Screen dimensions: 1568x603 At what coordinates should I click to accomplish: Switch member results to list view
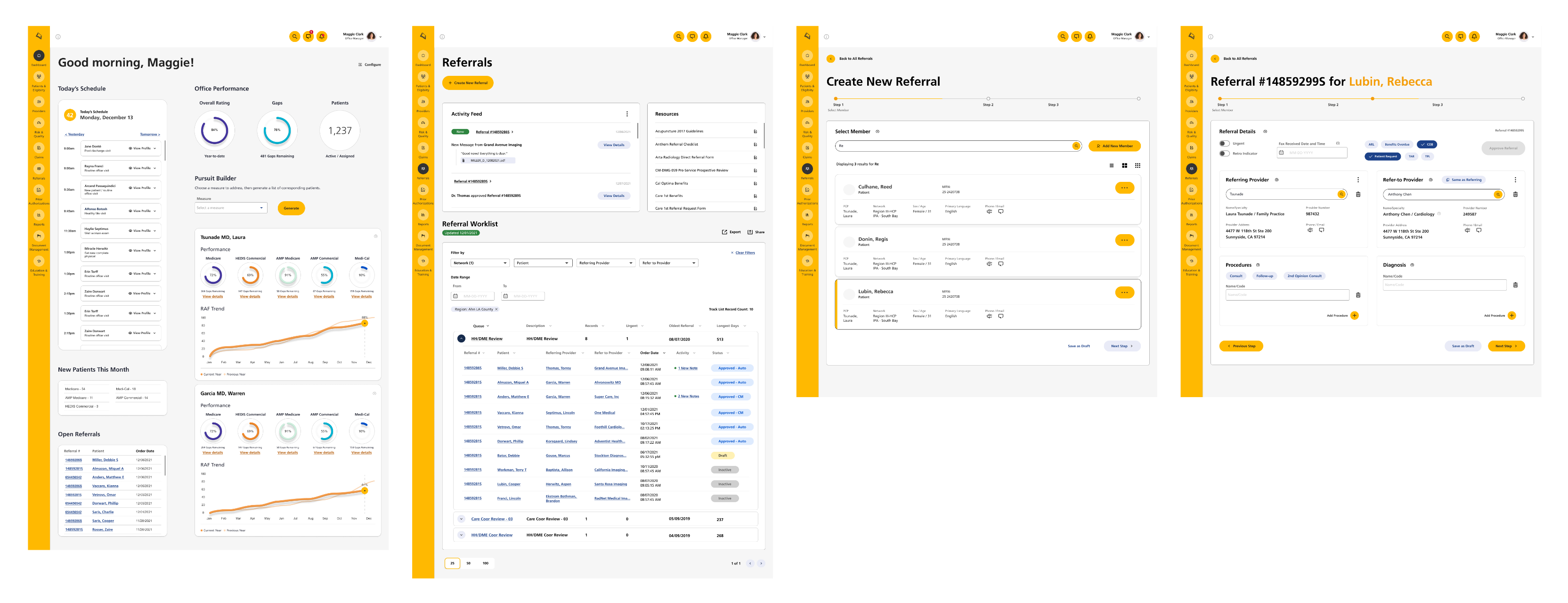(x=1112, y=165)
